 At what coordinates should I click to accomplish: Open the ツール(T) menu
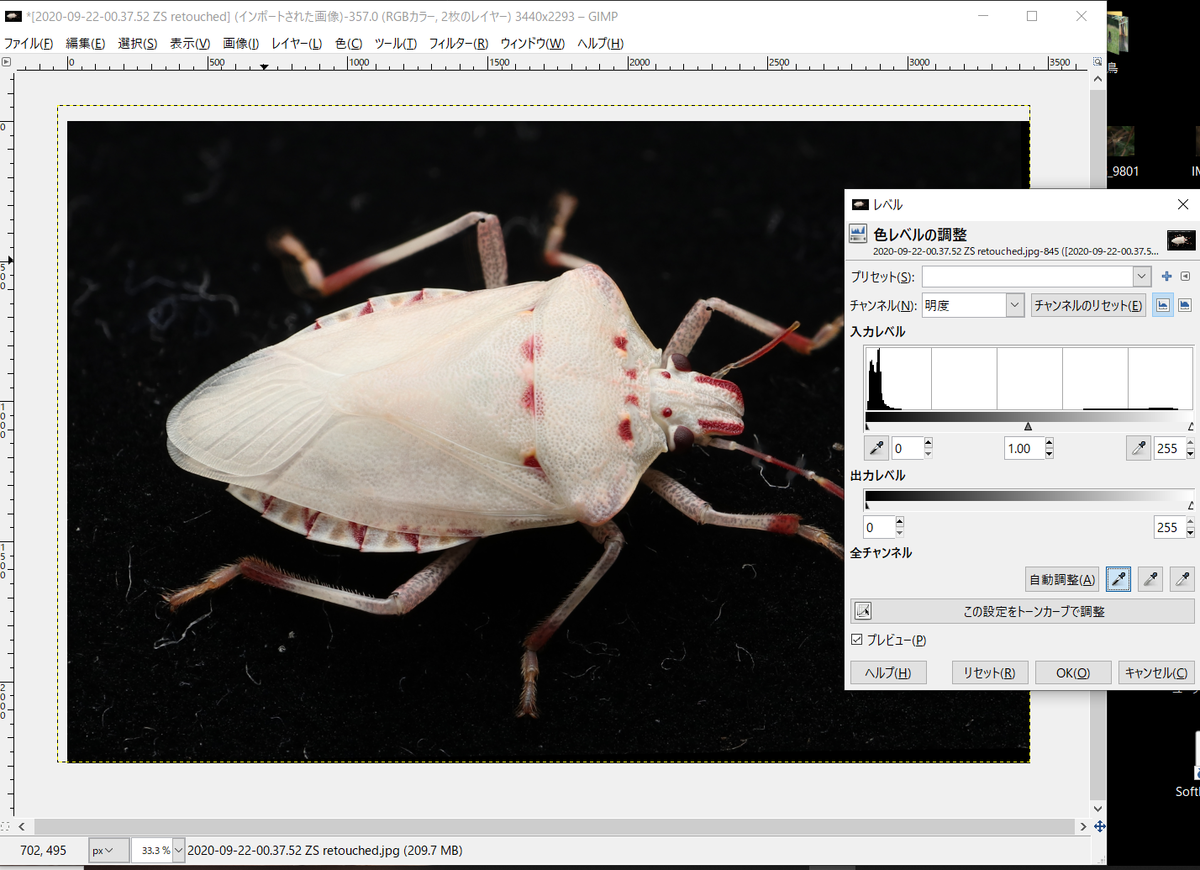pyautogui.click(x=397, y=43)
